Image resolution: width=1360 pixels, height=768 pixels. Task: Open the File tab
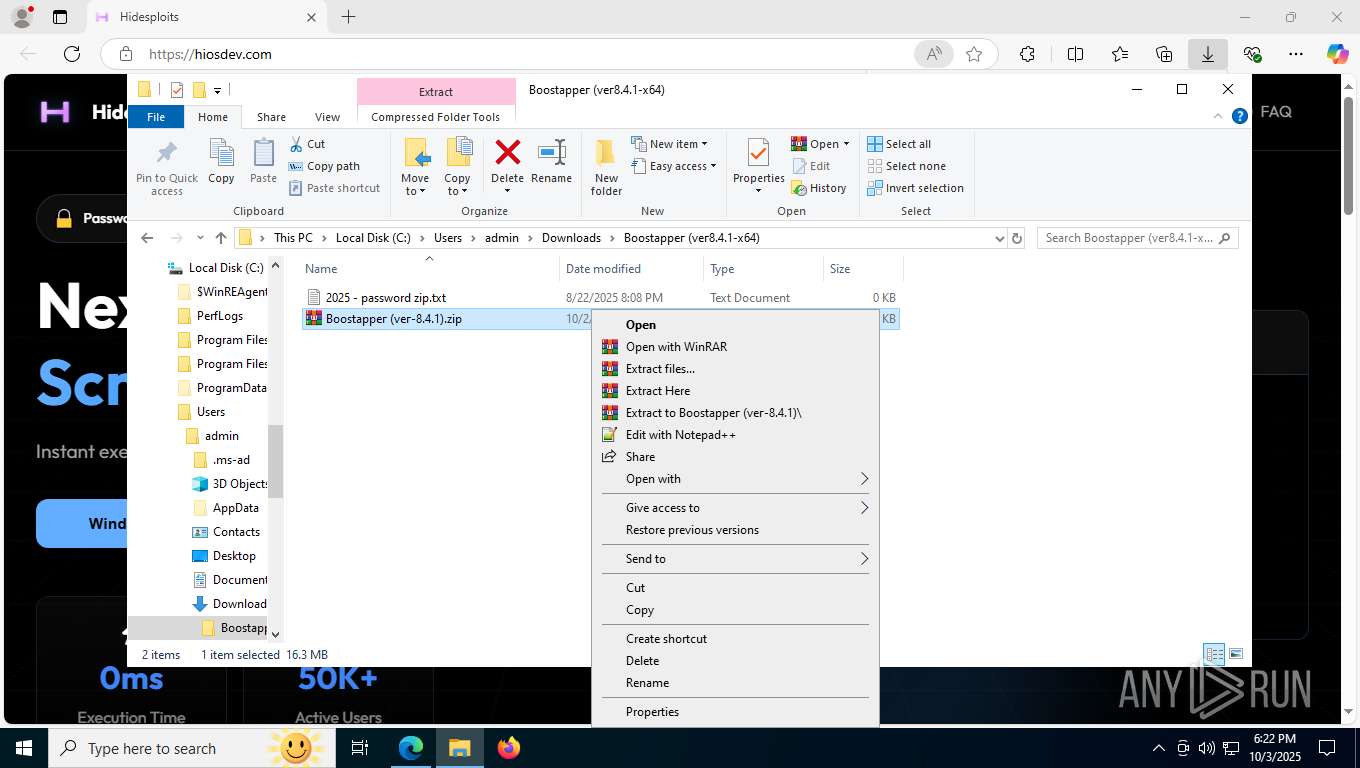pyautogui.click(x=156, y=117)
